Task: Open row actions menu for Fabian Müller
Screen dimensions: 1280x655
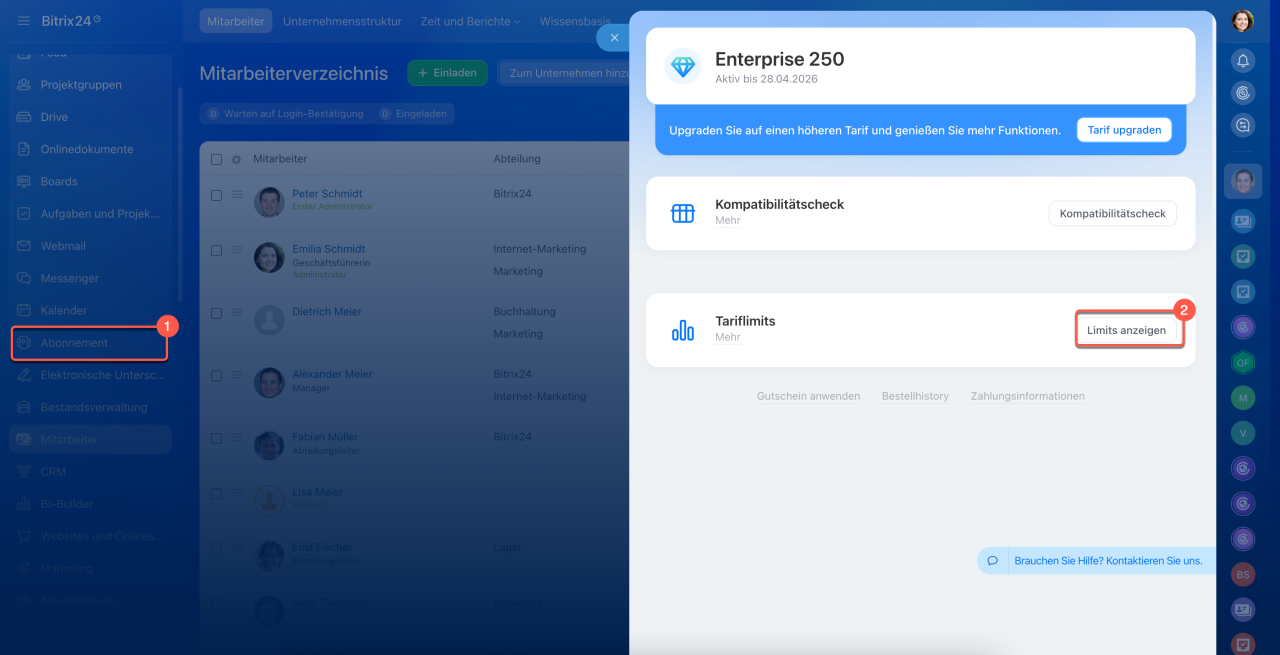Action: 238,438
